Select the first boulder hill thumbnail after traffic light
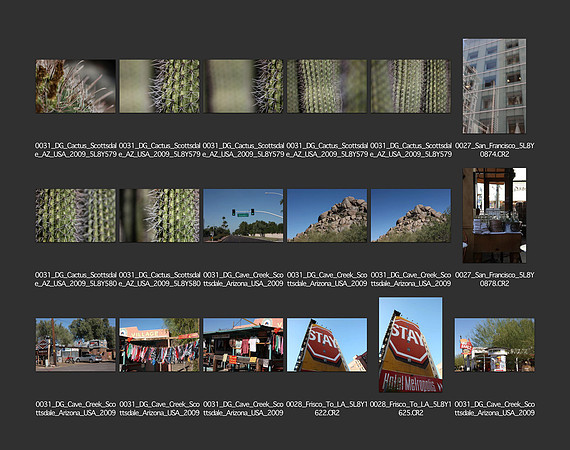Viewport: 570px width, 450px height. [327, 215]
